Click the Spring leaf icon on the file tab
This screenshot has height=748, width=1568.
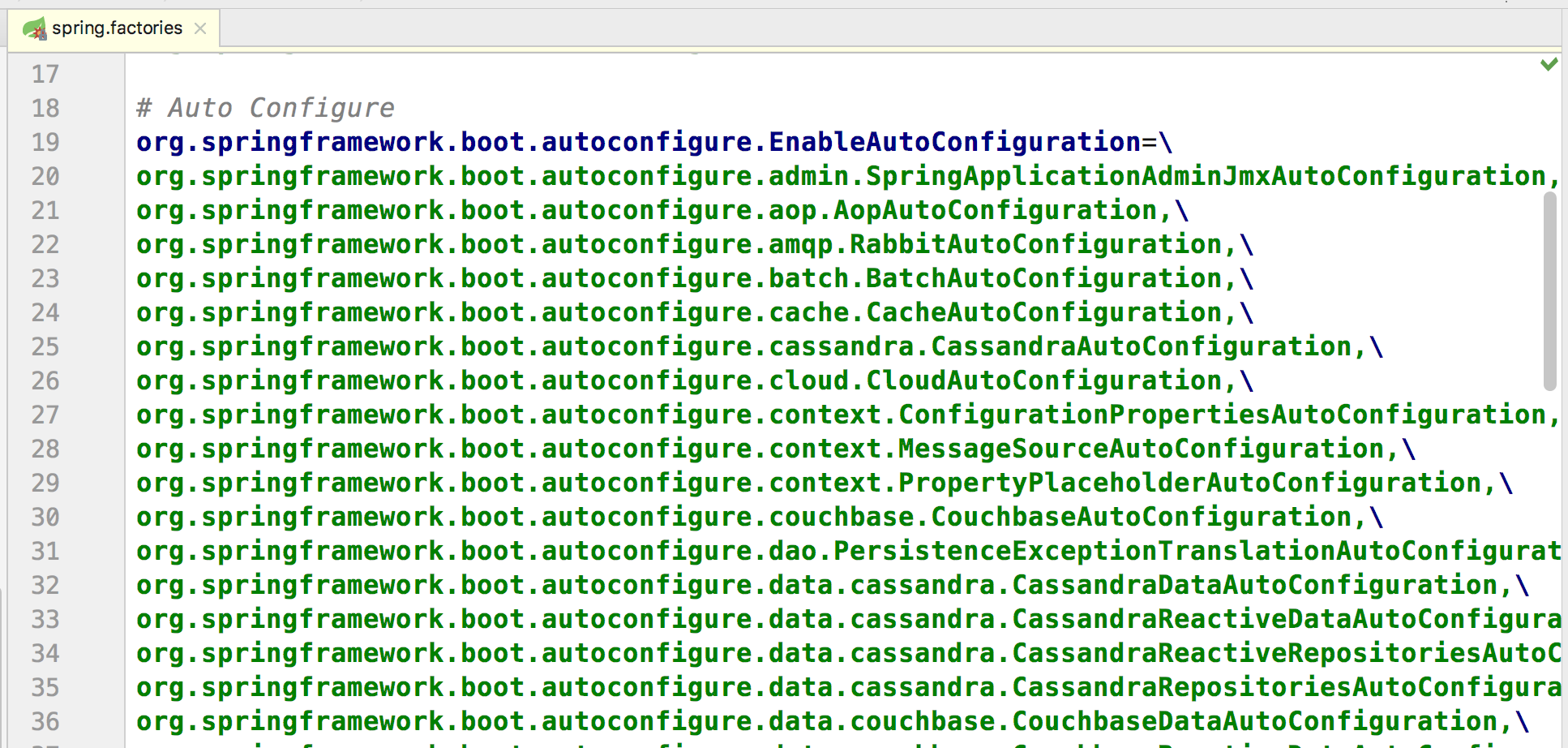pyautogui.click(x=34, y=29)
